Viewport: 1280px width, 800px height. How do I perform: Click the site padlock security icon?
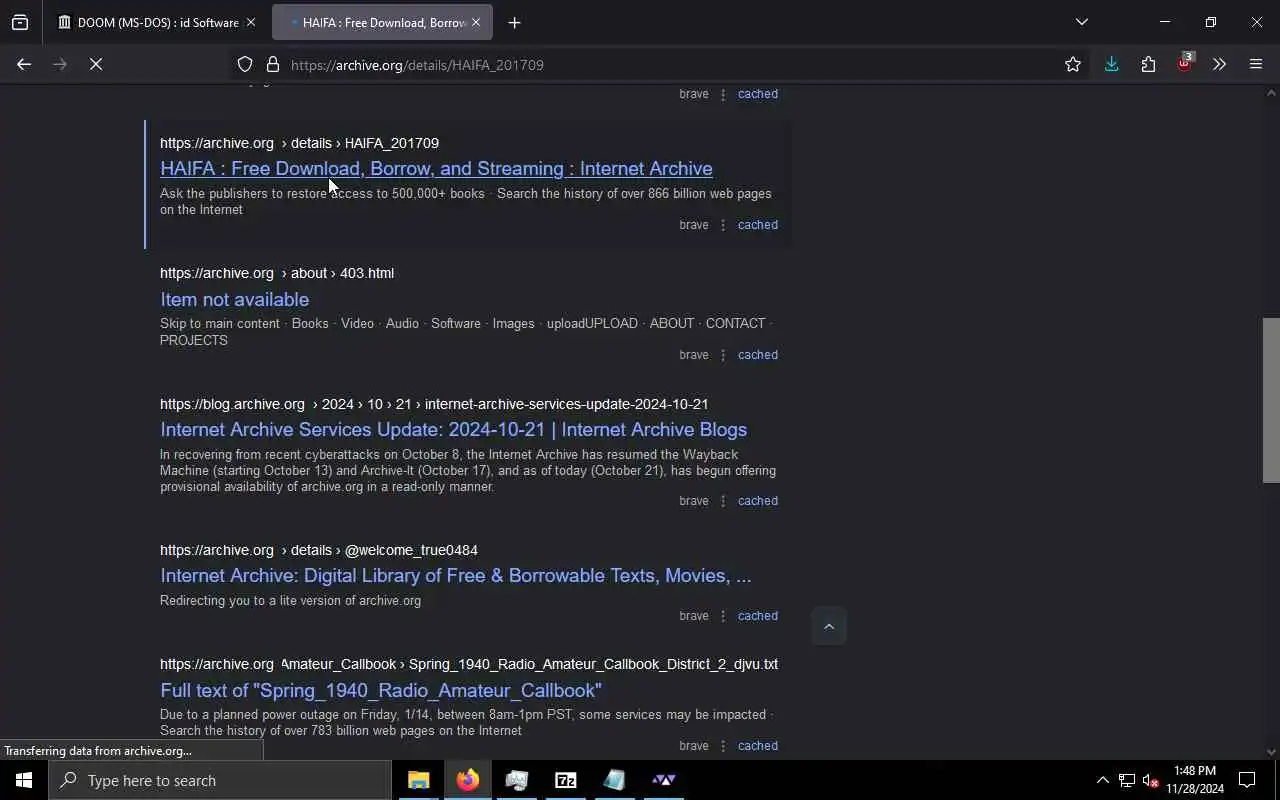pyautogui.click(x=272, y=64)
